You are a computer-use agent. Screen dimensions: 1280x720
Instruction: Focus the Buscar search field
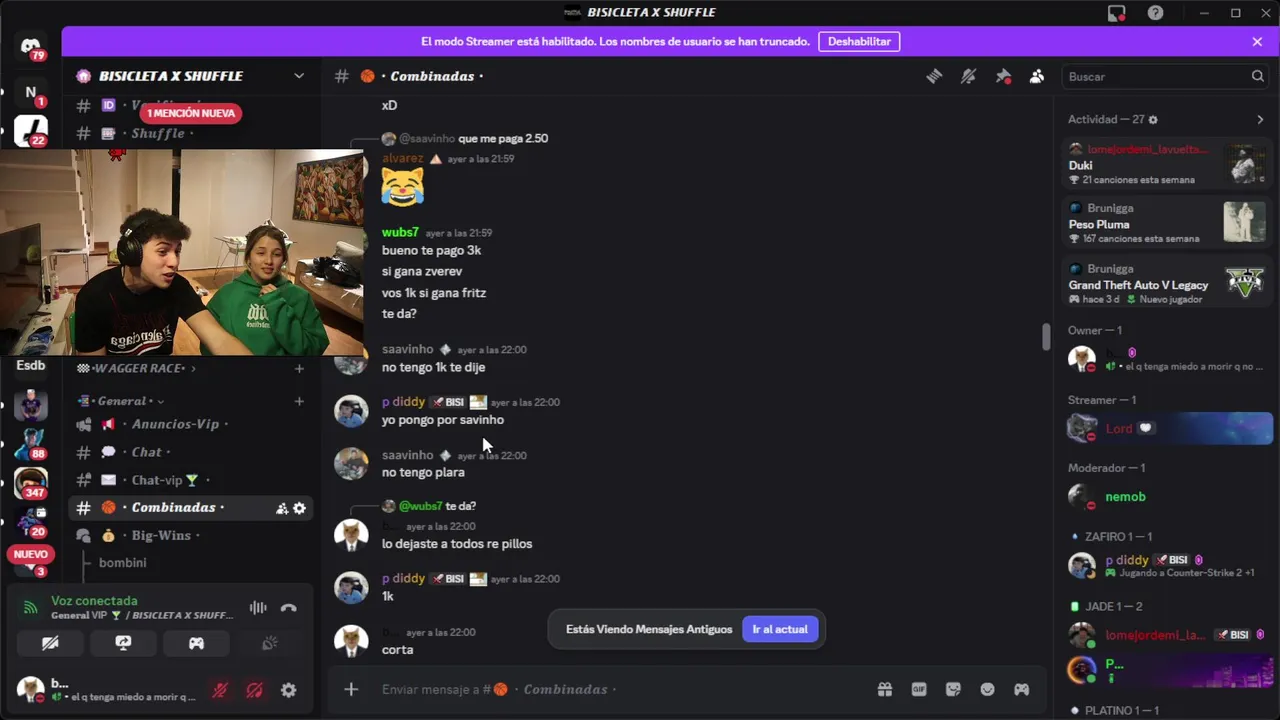point(1166,77)
